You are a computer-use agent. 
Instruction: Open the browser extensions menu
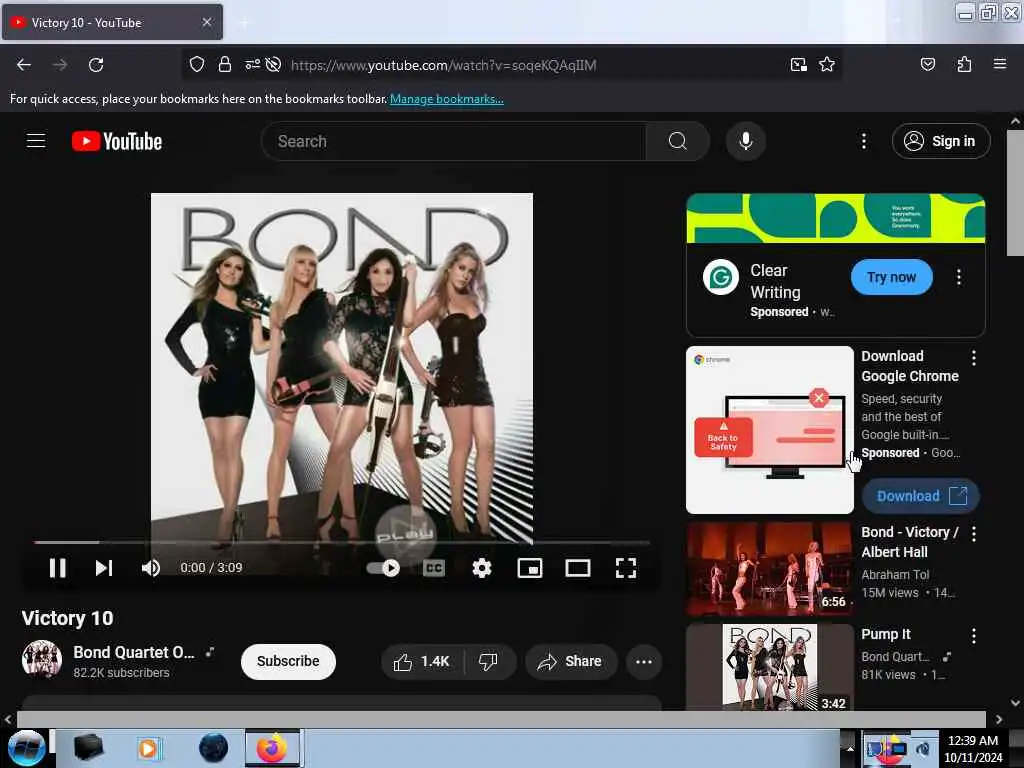964,65
